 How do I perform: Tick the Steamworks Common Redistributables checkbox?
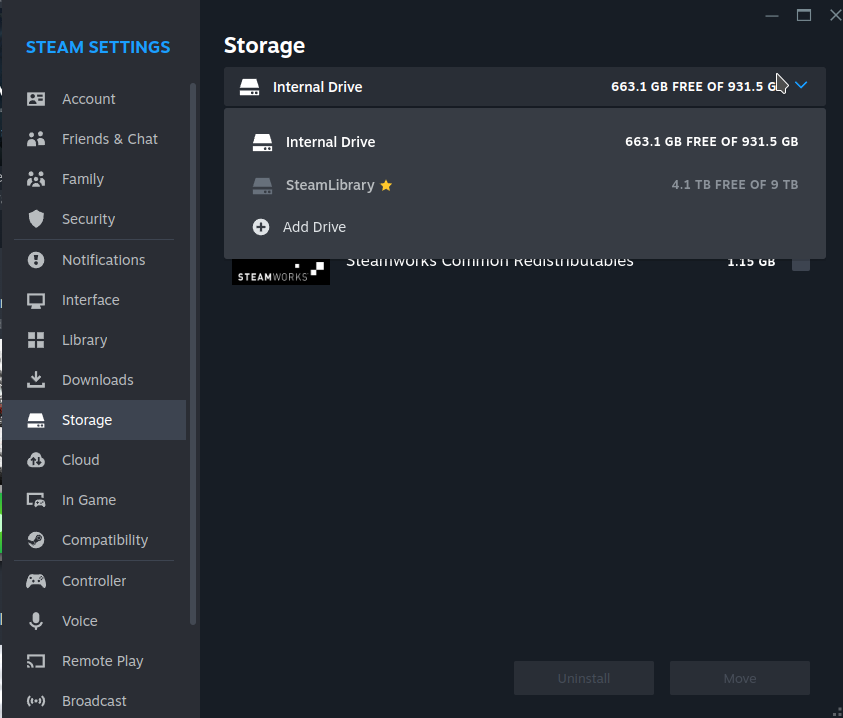coord(801,263)
